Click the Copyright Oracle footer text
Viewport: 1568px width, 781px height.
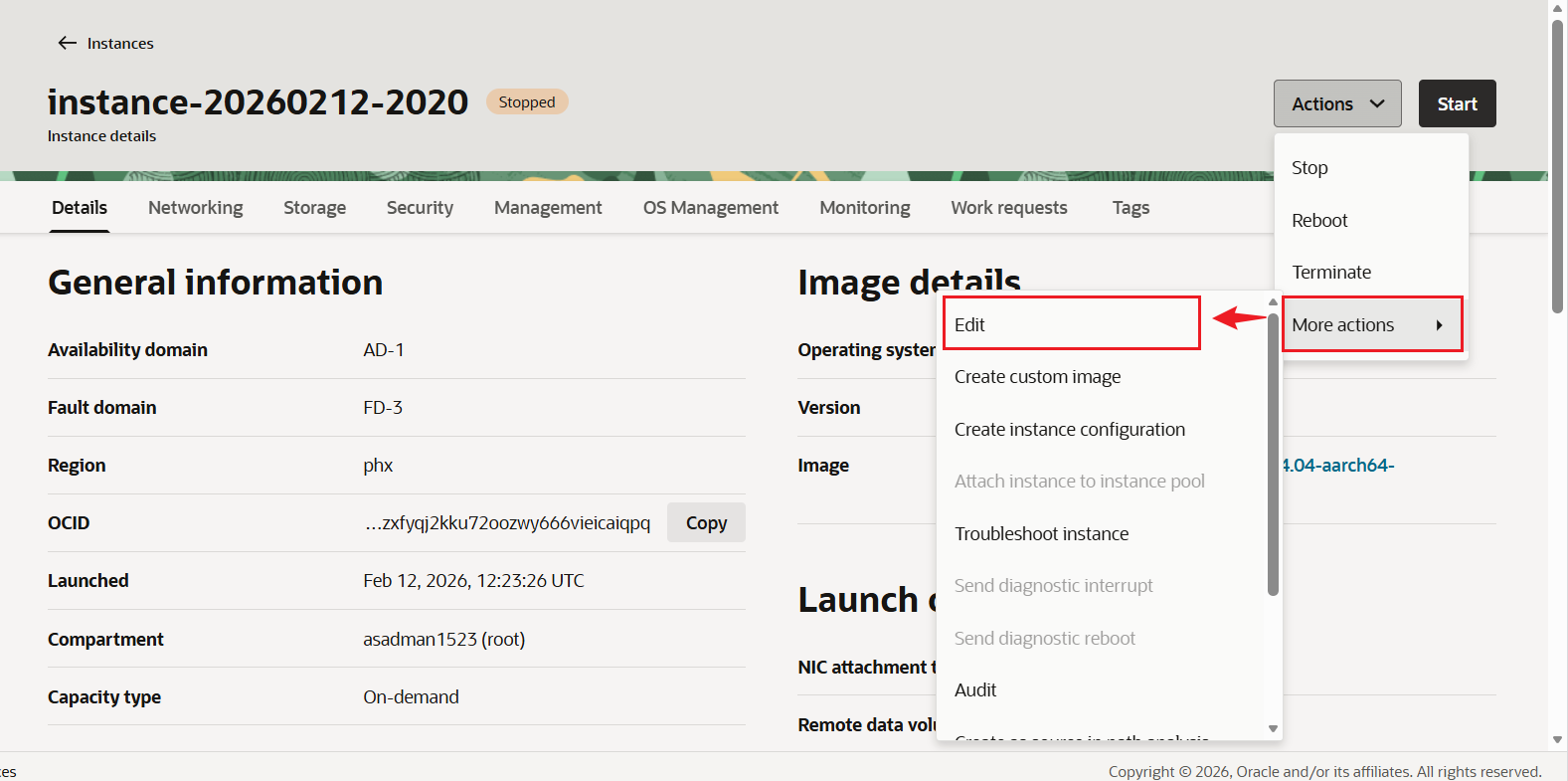pyautogui.click(x=1325, y=771)
